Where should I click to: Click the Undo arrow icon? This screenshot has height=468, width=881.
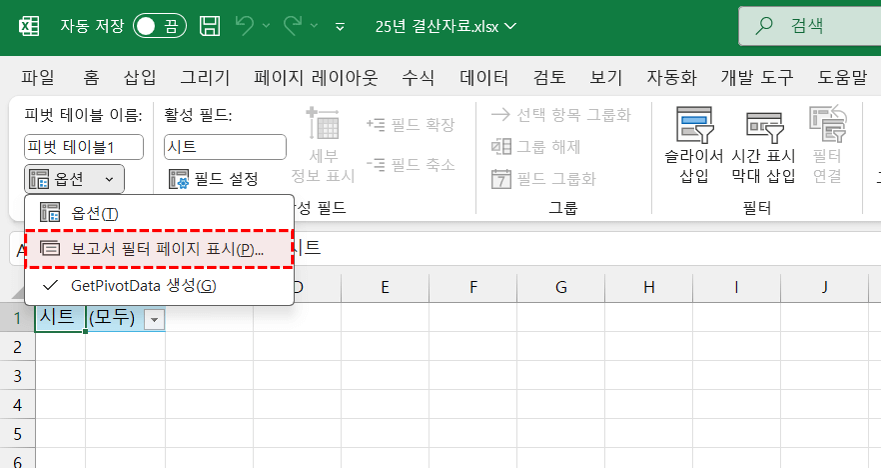pos(244,26)
